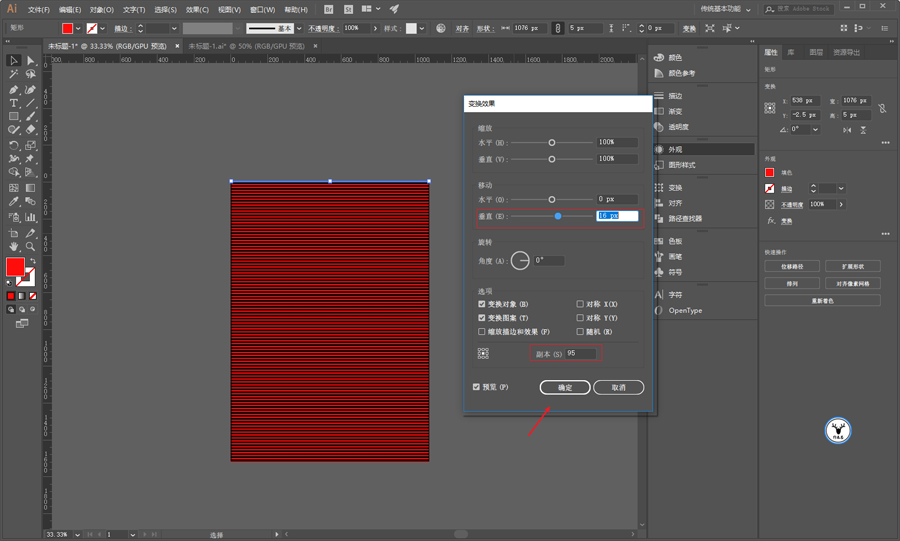
Task: Select the Type tool
Action: 14,103
